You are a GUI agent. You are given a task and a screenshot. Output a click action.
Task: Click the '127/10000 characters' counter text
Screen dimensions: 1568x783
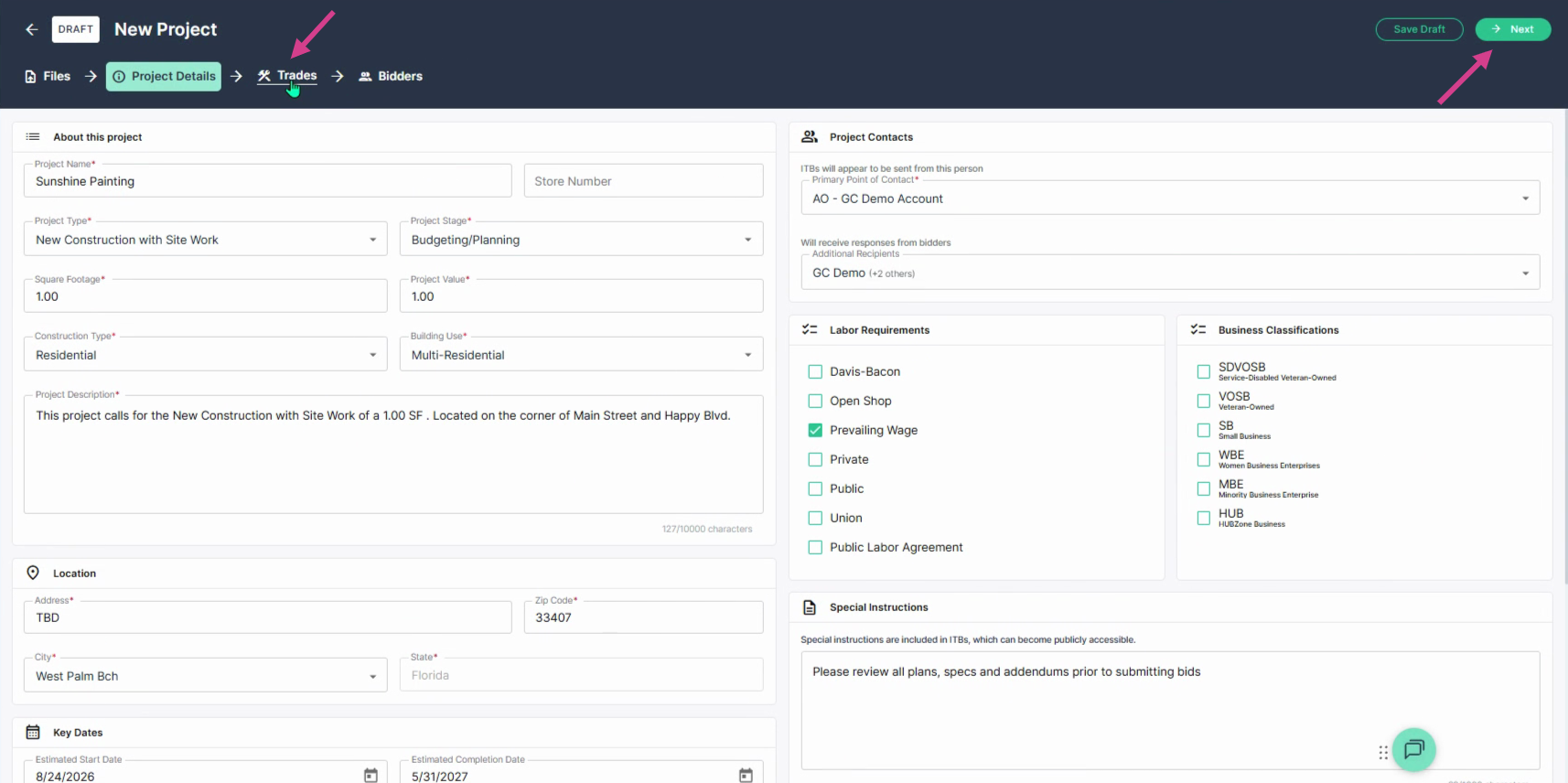(707, 530)
